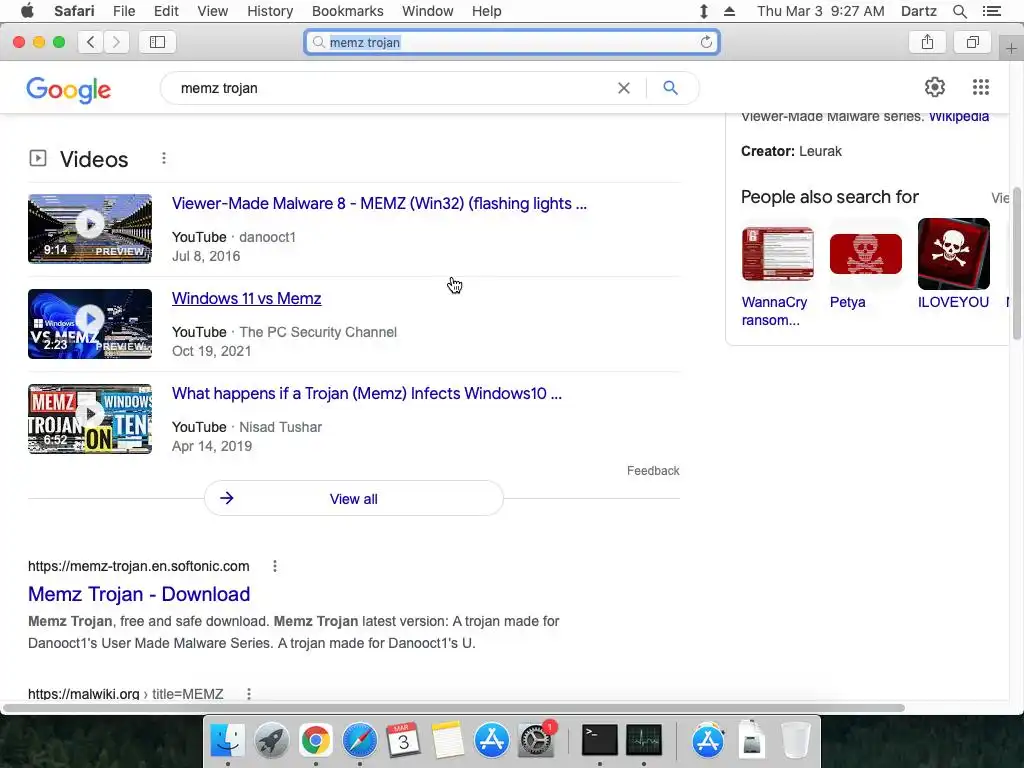This screenshot has height=768, width=1024.
Task: Open the Edit menu
Action: [166, 11]
